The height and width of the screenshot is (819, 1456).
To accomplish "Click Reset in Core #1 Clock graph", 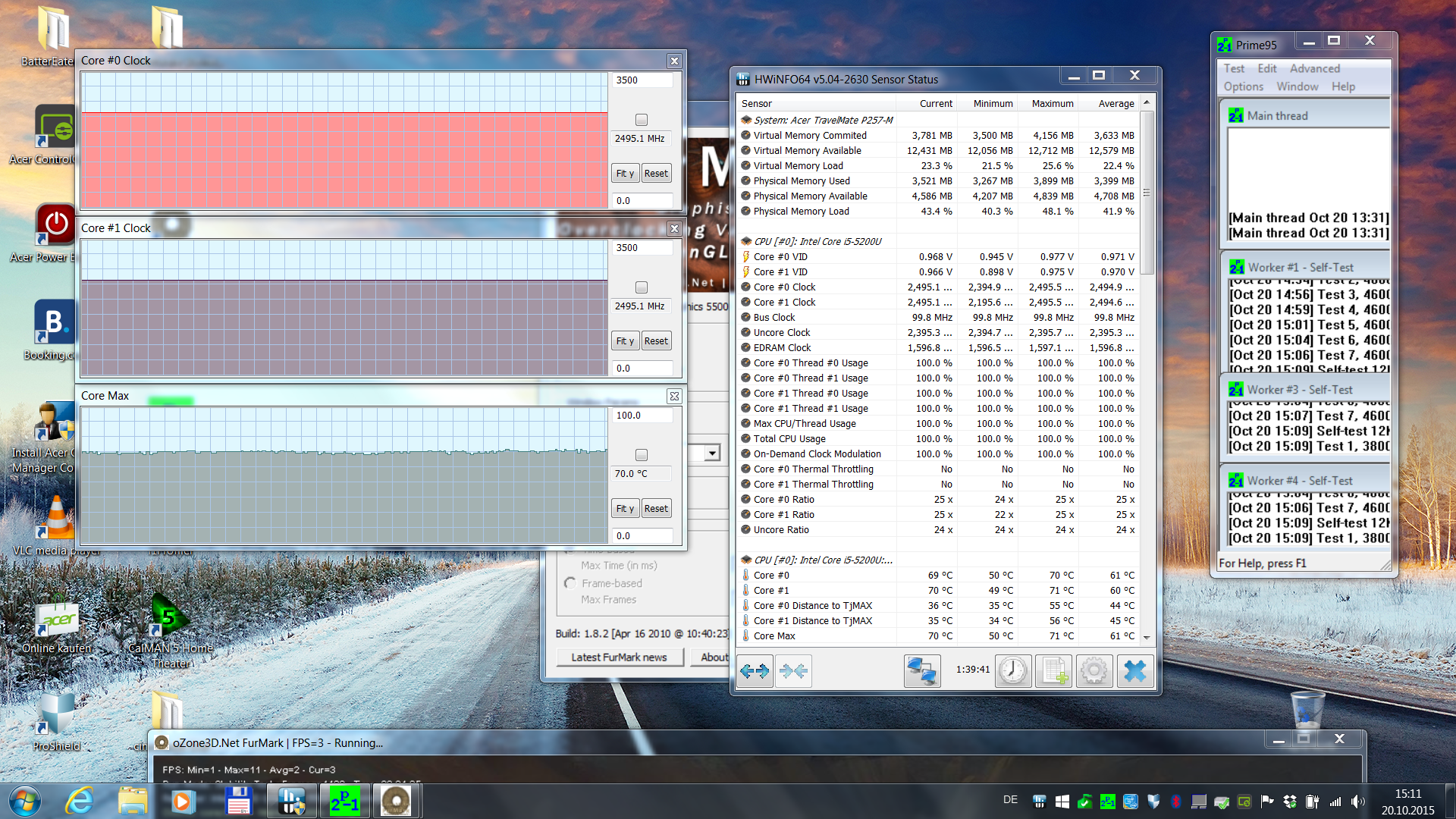I will pos(656,341).
